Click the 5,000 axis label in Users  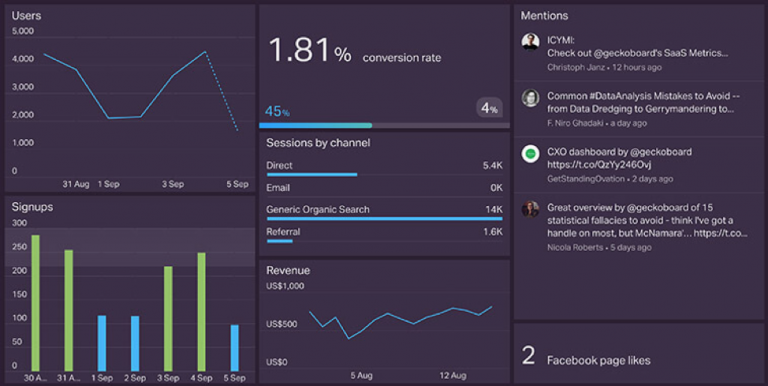click(23, 31)
